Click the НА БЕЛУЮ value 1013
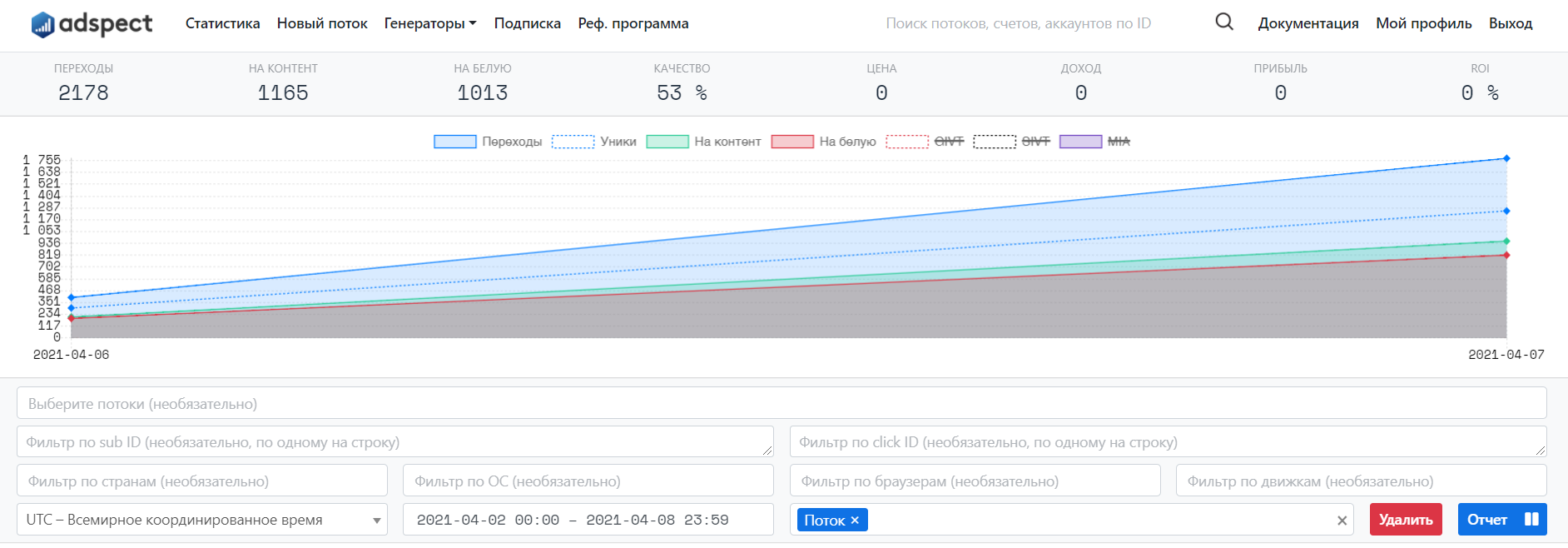 point(483,93)
